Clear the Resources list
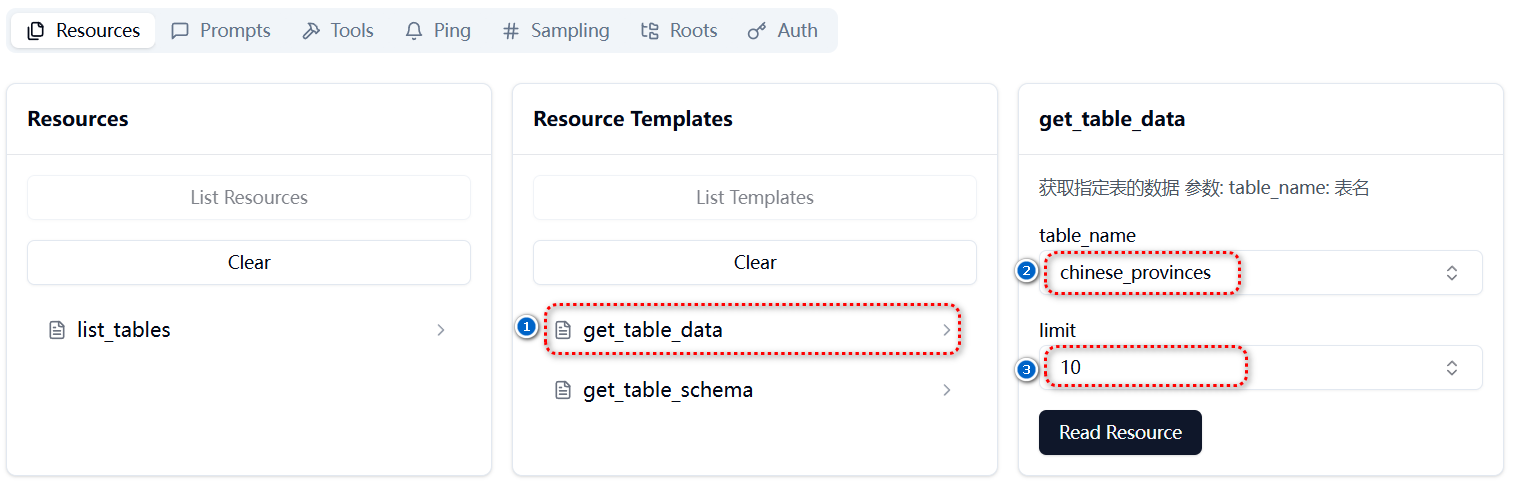Image resolution: width=1514 pixels, height=491 pixels. pos(249,263)
